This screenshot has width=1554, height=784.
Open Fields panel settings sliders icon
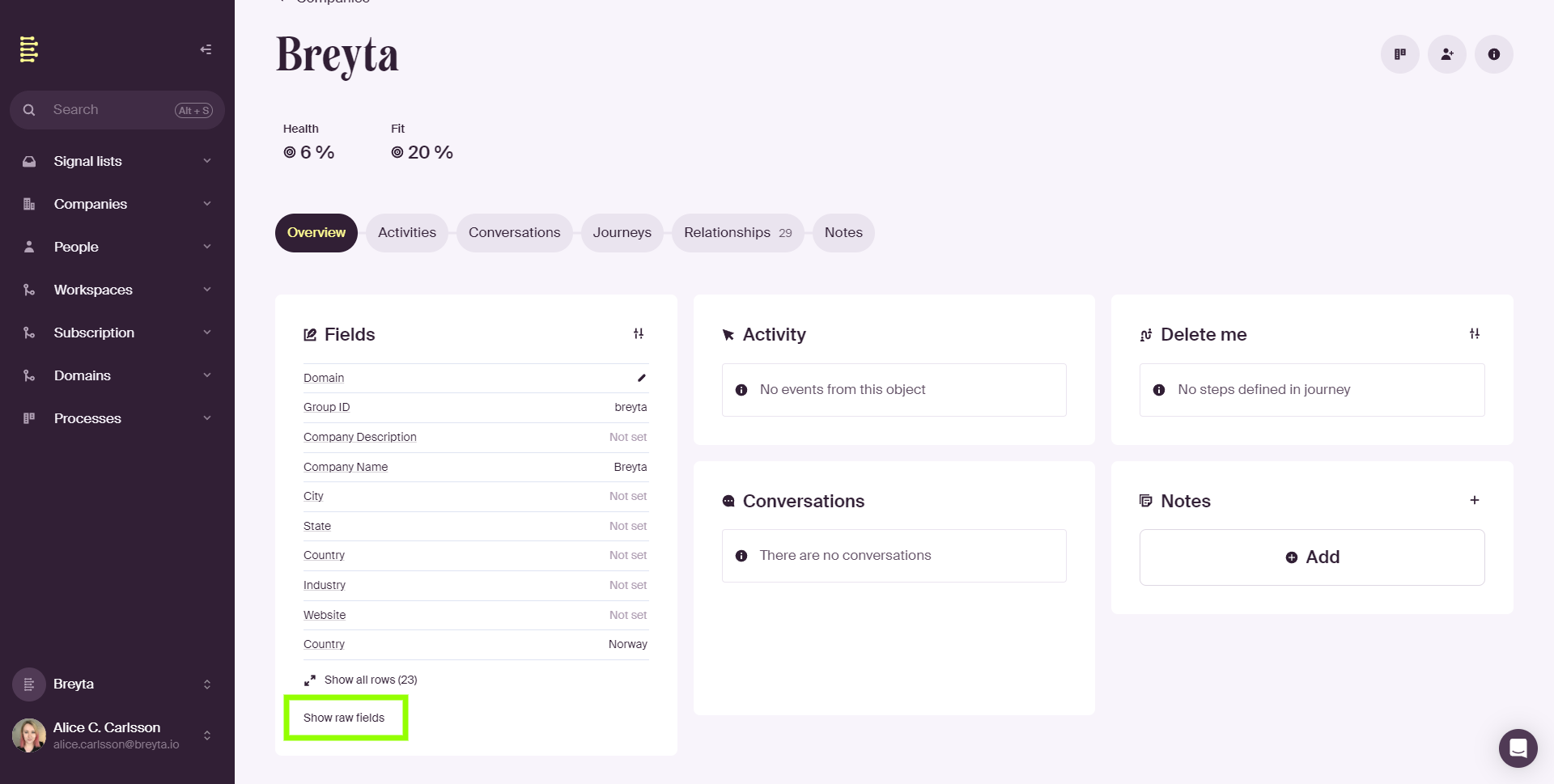click(x=639, y=333)
